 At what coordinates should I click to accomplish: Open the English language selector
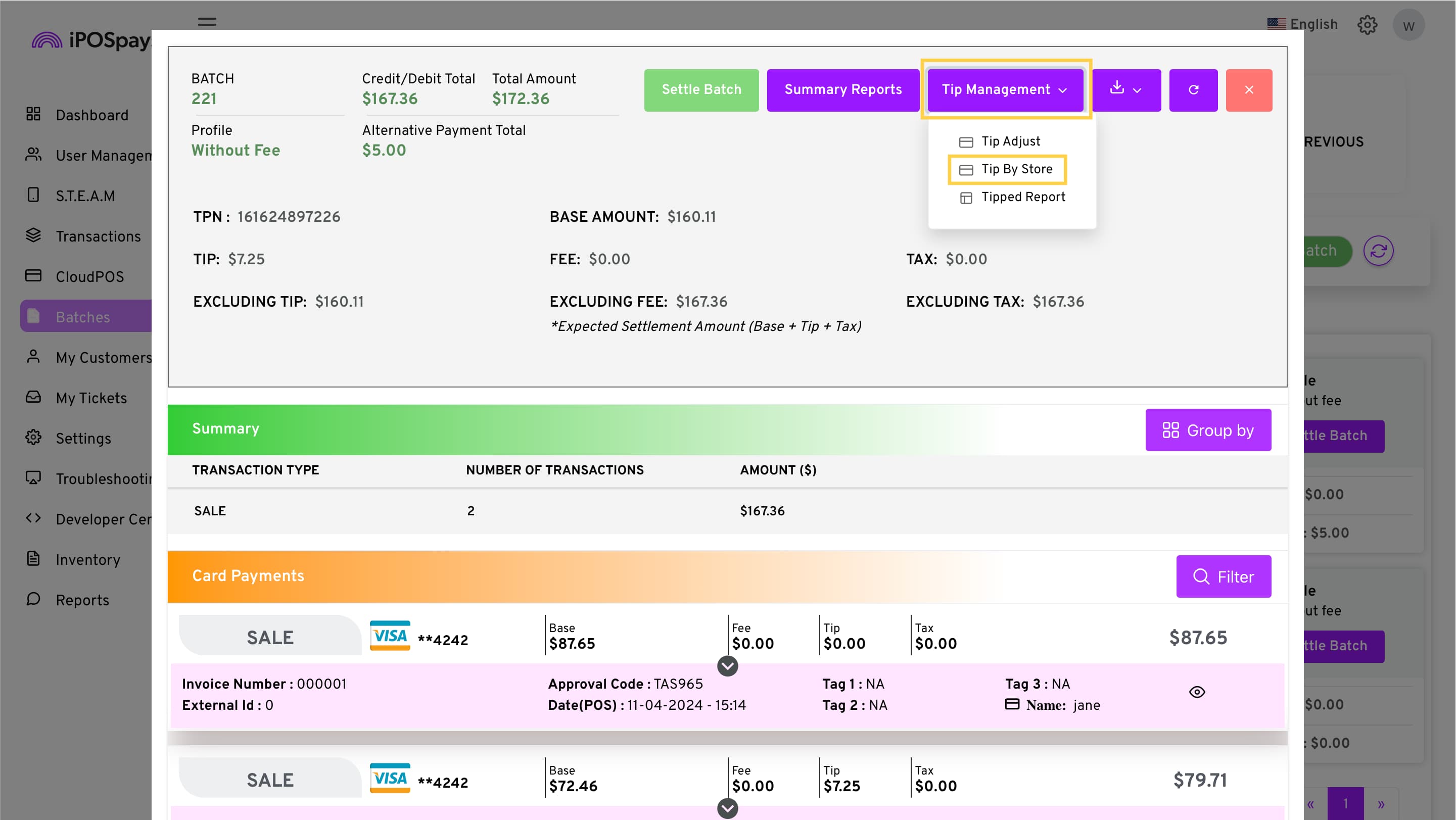point(1302,24)
